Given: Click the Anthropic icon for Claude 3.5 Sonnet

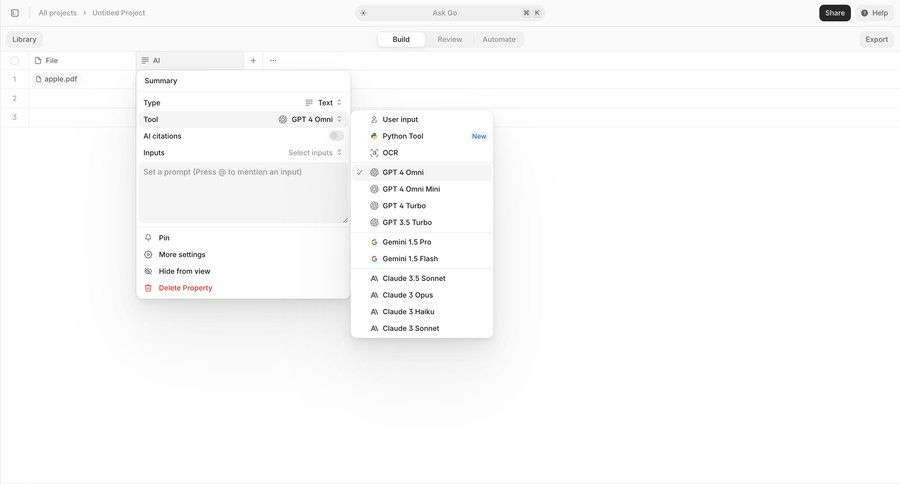Looking at the screenshot, I should [374, 278].
